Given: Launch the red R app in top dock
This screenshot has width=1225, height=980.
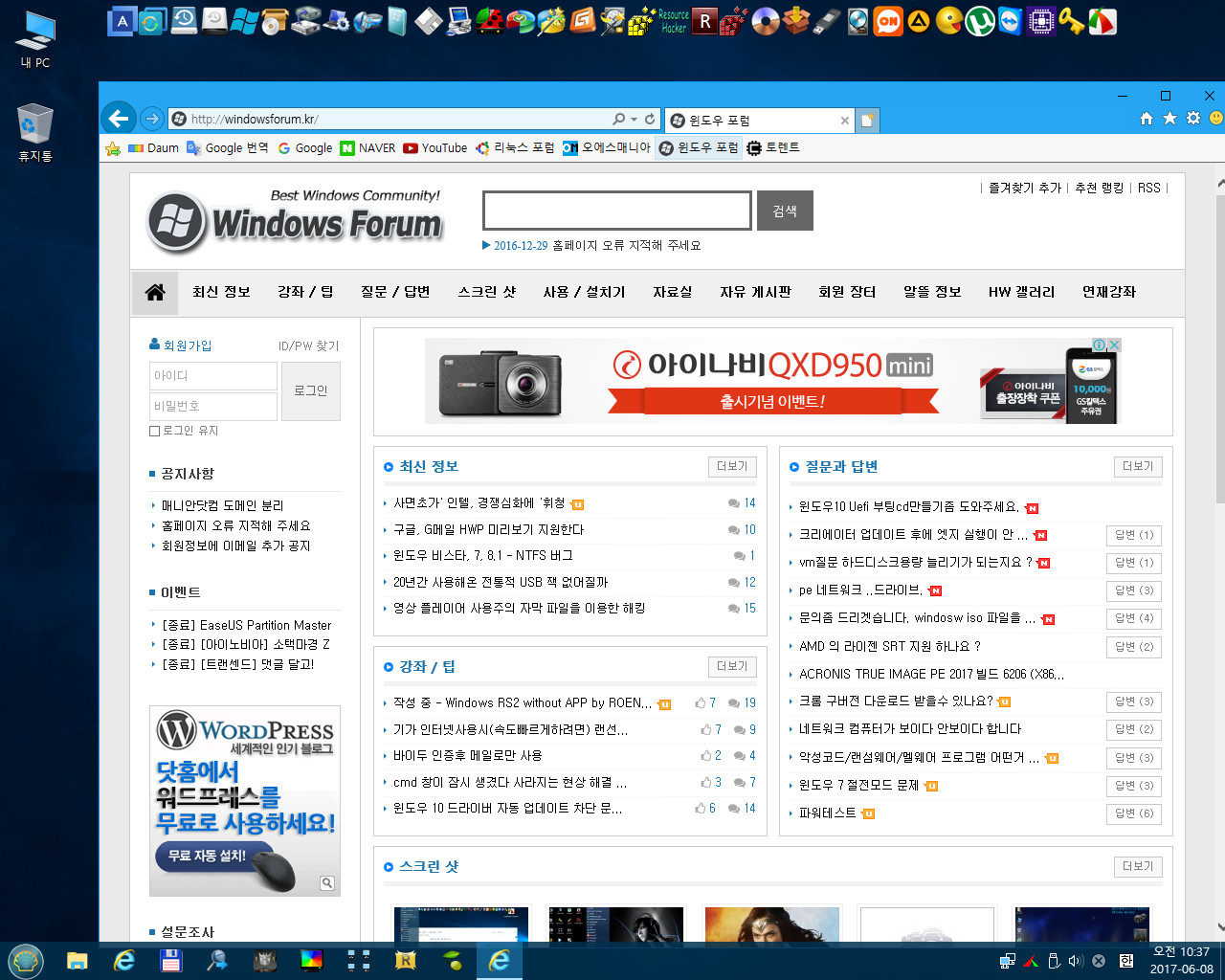Looking at the screenshot, I should pos(705,21).
